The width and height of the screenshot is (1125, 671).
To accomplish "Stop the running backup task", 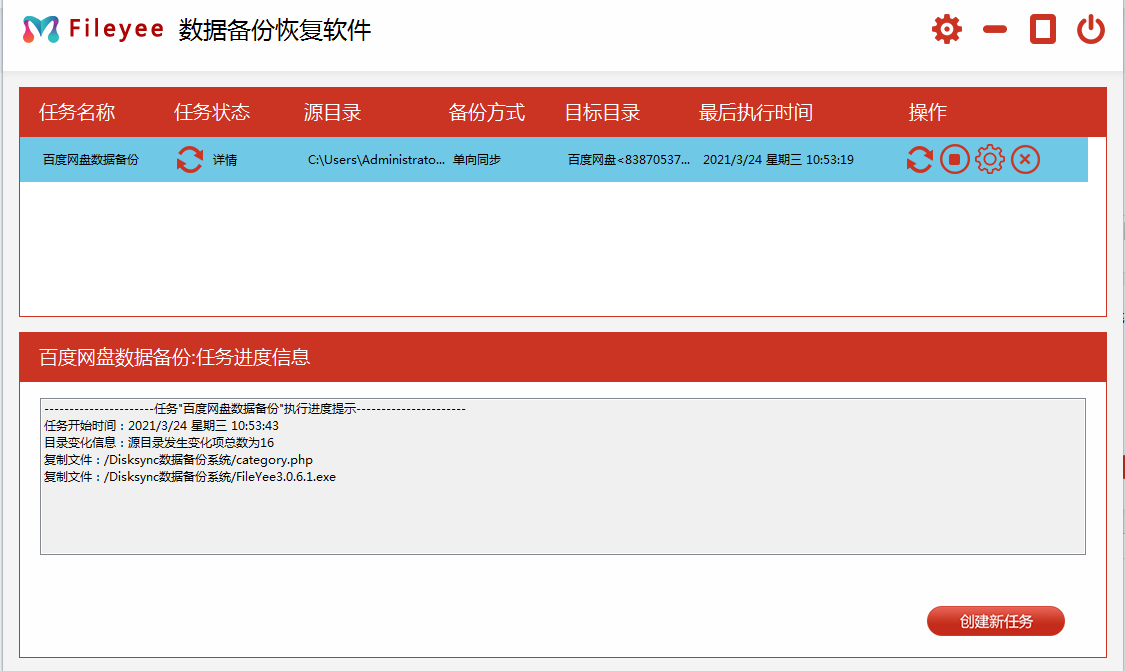I will (954, 158).
